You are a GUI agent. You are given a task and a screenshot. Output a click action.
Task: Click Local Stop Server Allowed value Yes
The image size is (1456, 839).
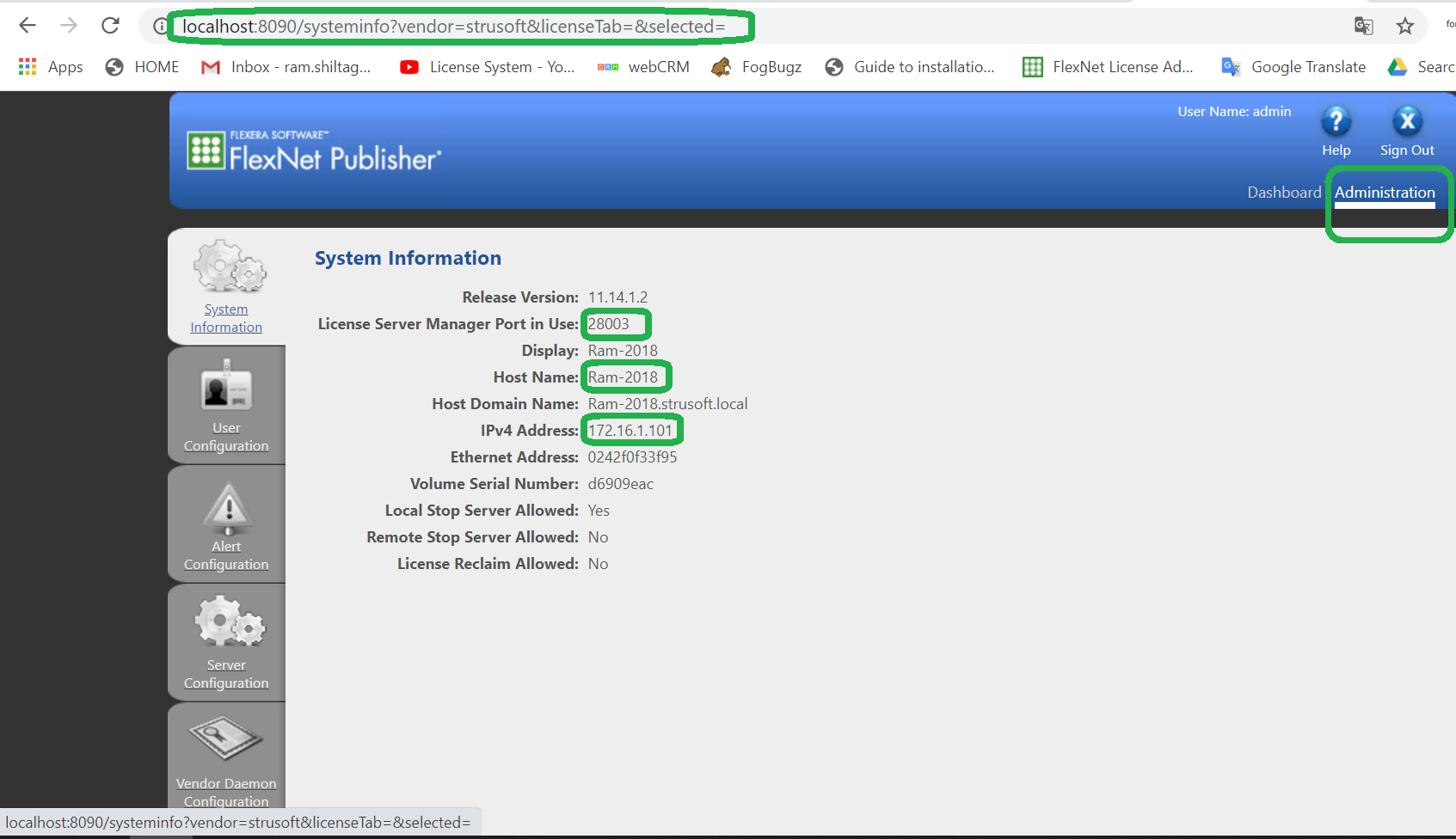(x=599, y=511)
